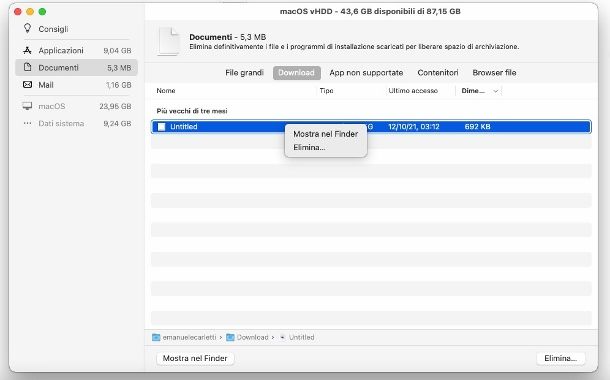Click the Dati sistema ellipsis icon

click(27, 123)
